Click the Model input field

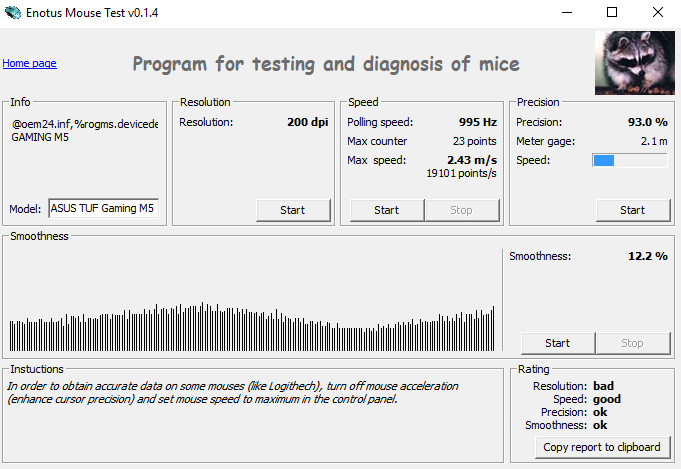pyautogui.click(x=102, y=209)
